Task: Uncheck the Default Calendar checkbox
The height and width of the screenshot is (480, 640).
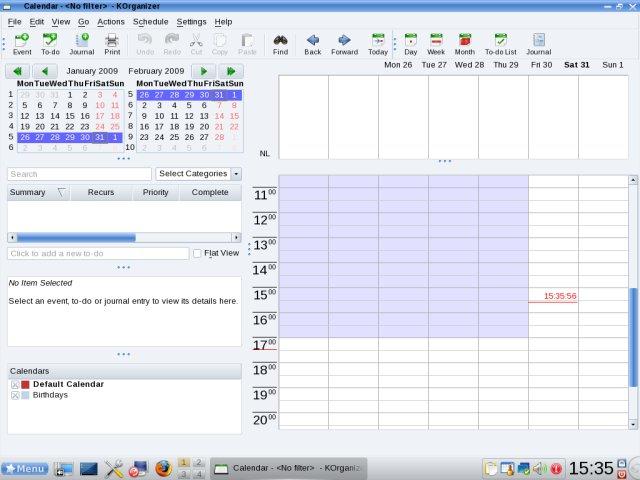Action: tap(15, 384)
